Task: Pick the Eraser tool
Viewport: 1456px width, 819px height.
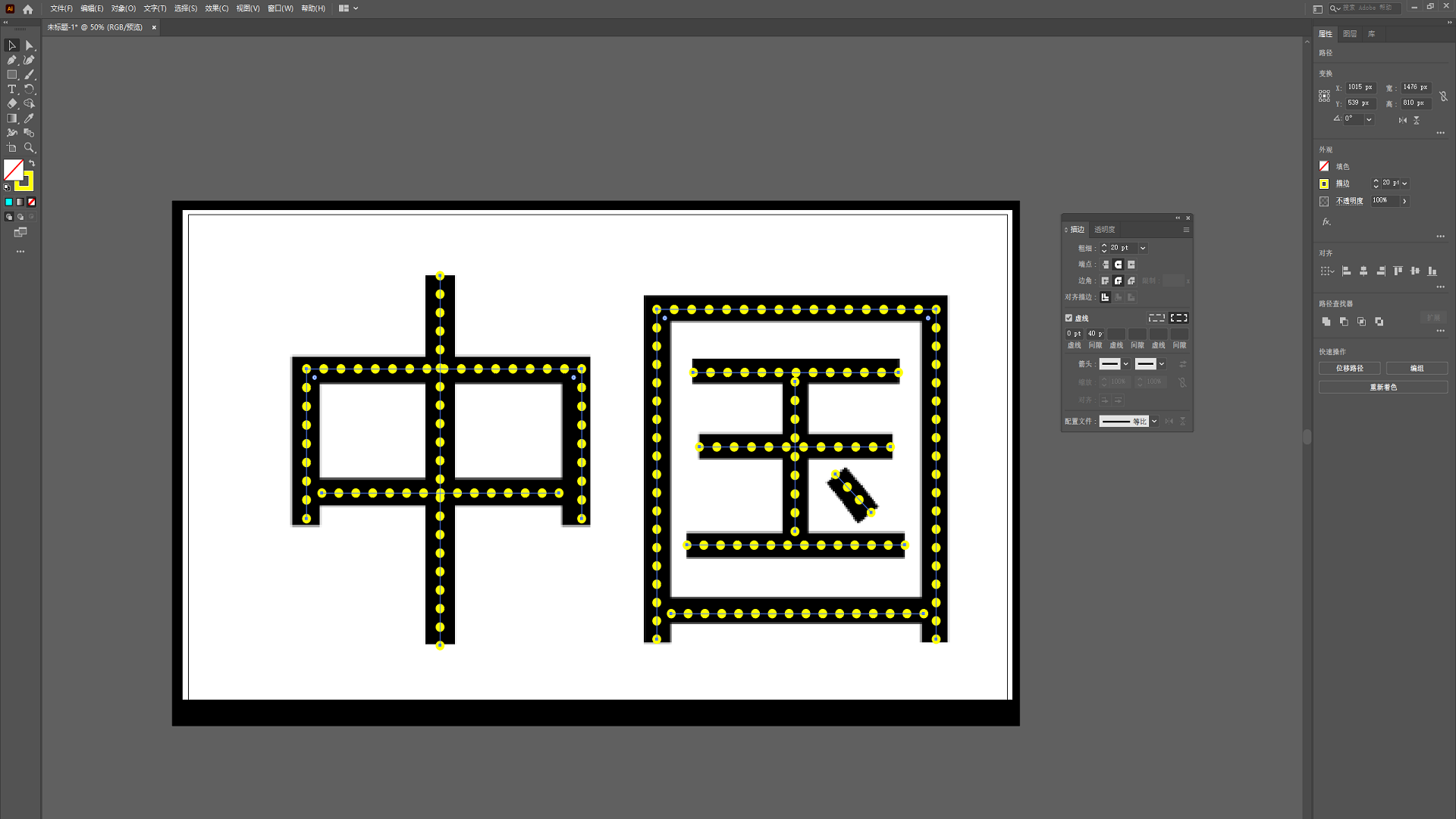Action: (12, 104)
